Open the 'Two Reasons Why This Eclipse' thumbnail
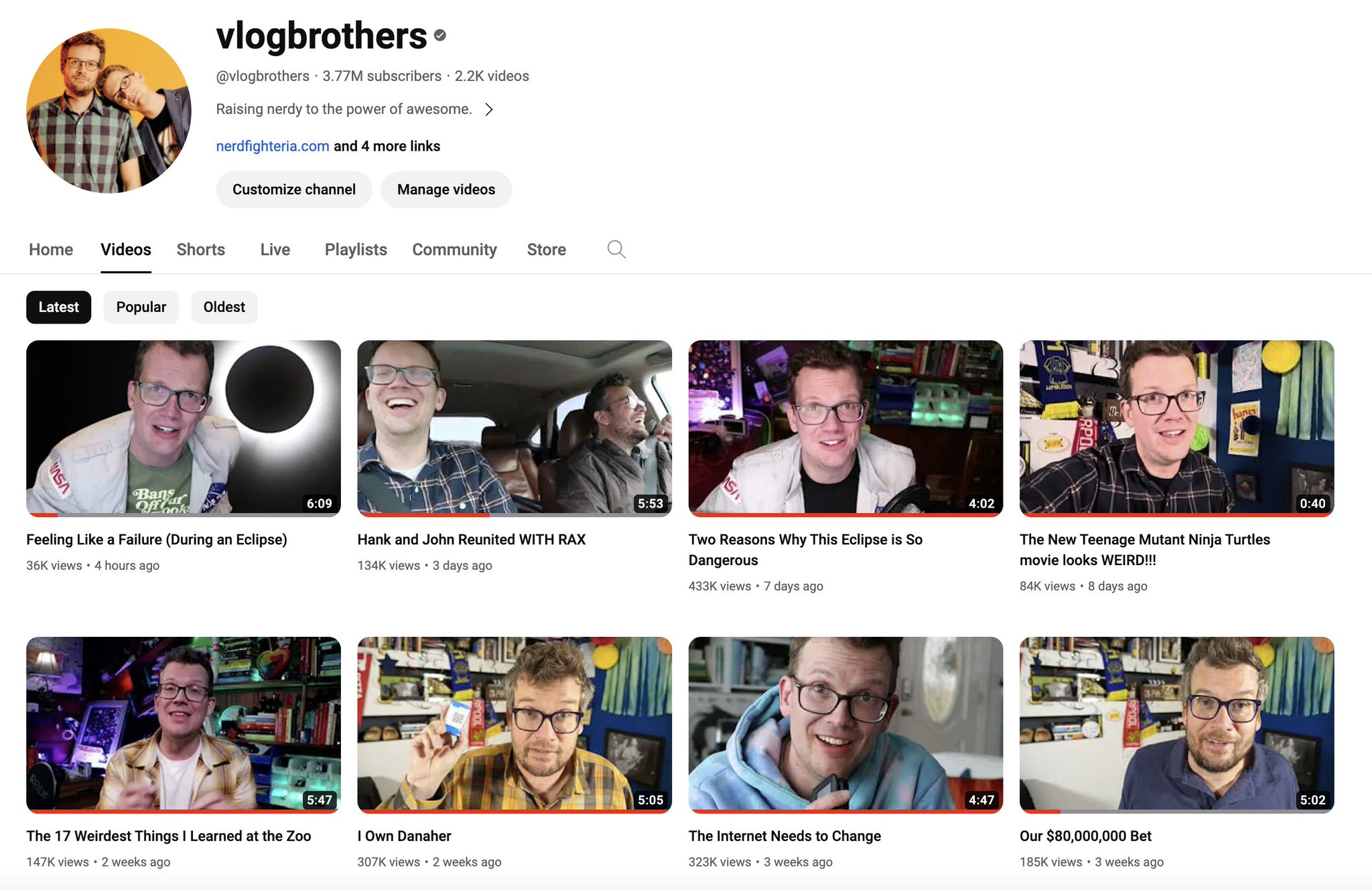The width and height of the screenshot is (1372, 890). coord(845,429)
